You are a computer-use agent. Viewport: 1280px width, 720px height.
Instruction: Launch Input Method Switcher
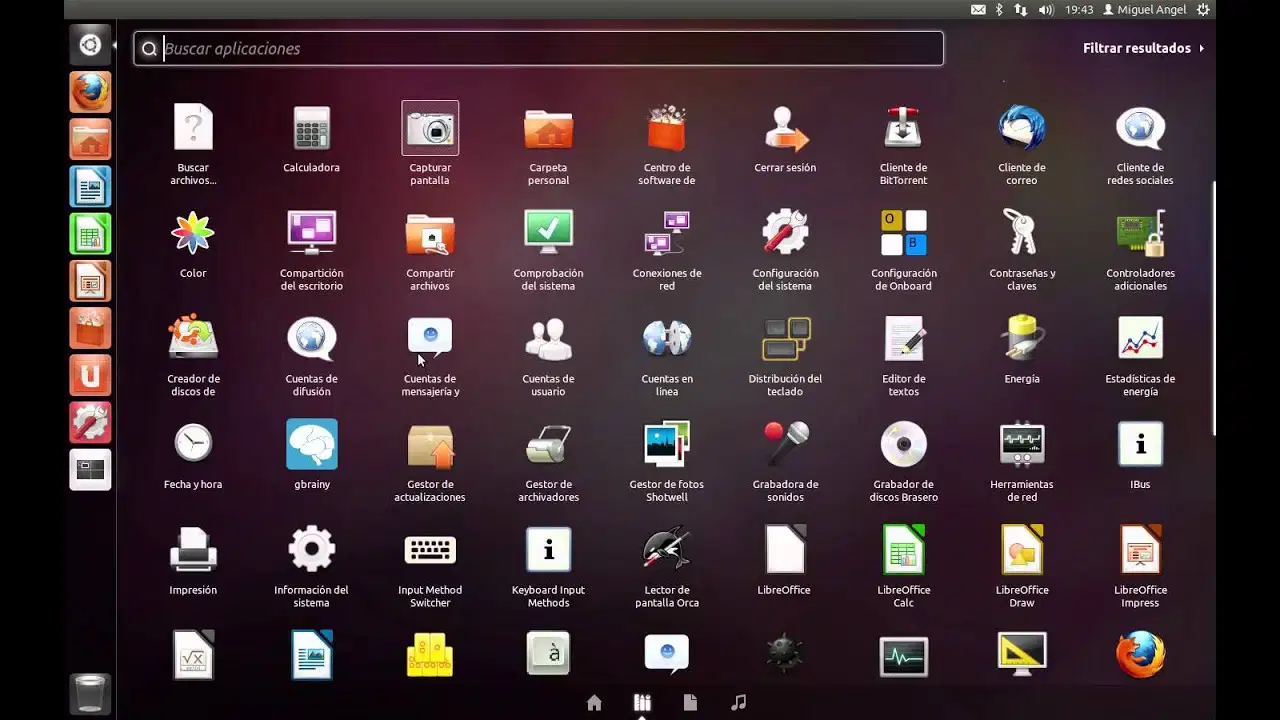[x=430, y=550]
